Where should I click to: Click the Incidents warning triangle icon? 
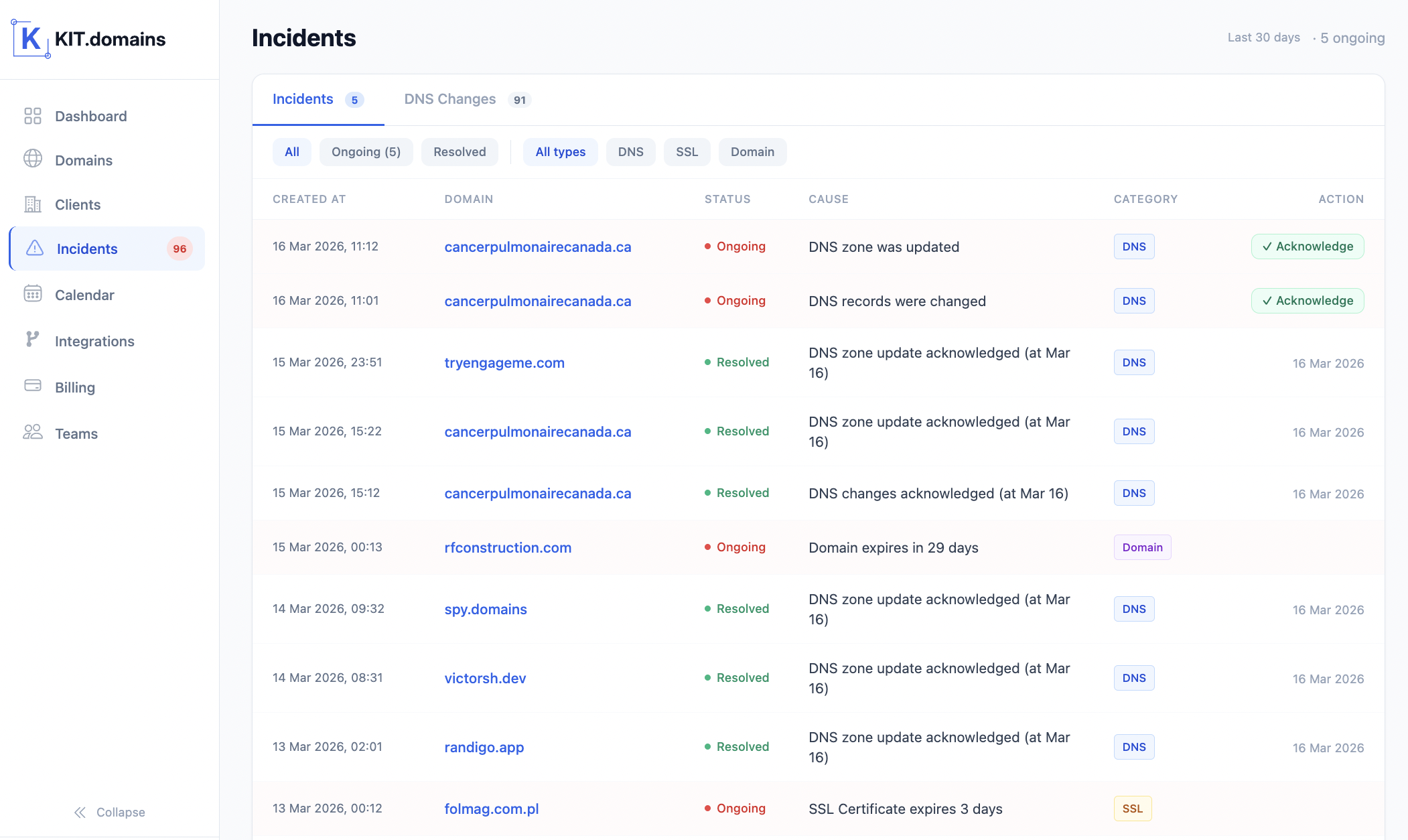[35, 248]
